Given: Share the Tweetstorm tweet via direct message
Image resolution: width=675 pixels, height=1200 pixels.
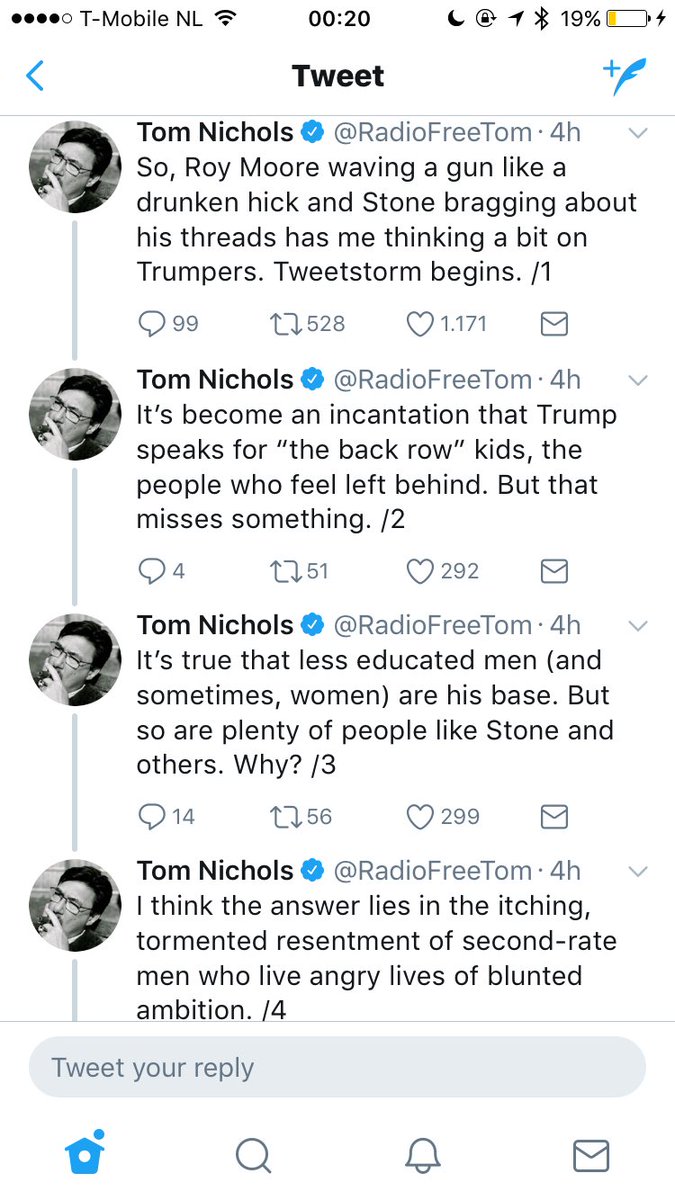Looking at the screenshot, I should point(553,324).
